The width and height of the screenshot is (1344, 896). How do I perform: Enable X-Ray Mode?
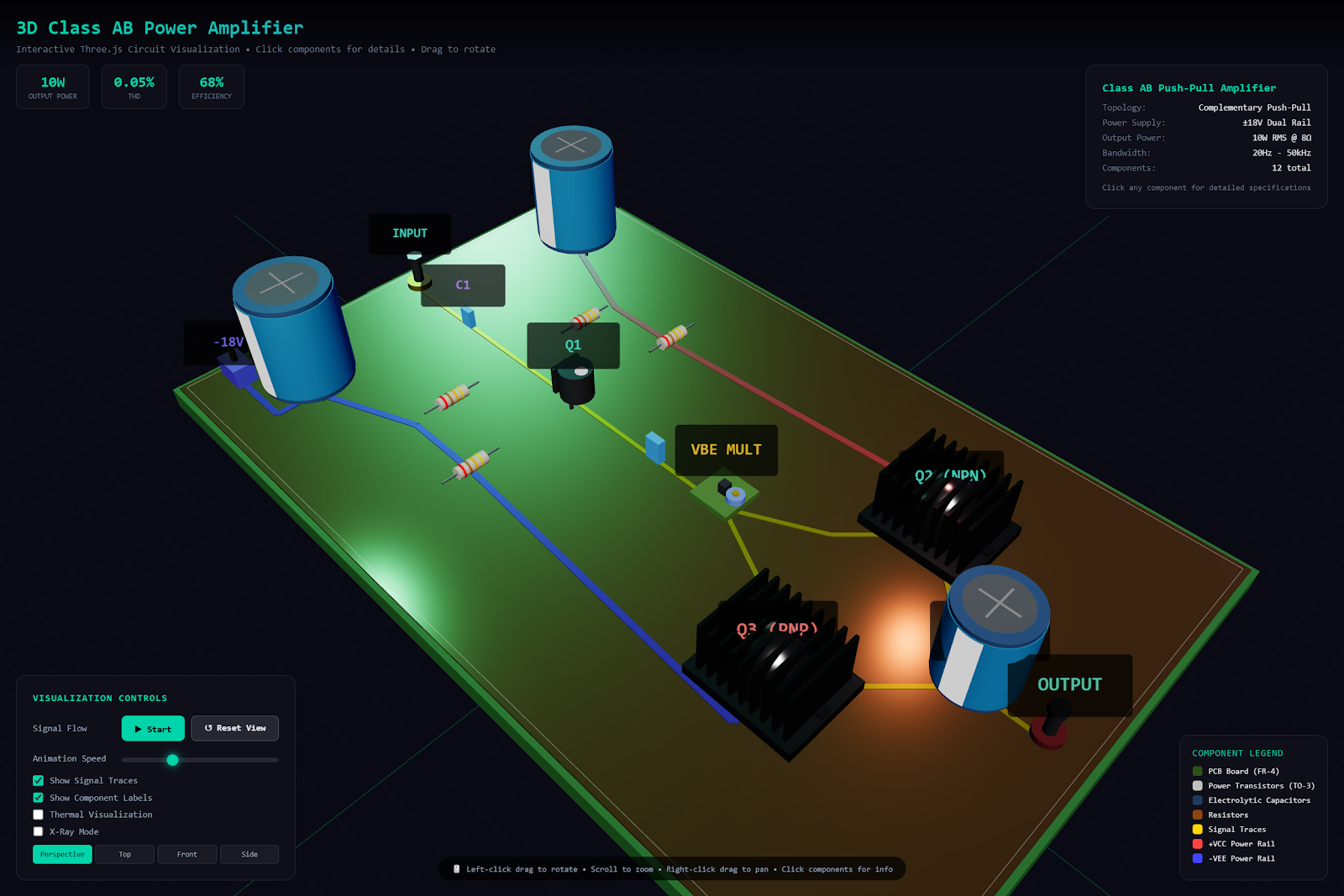tap(38, 831)
